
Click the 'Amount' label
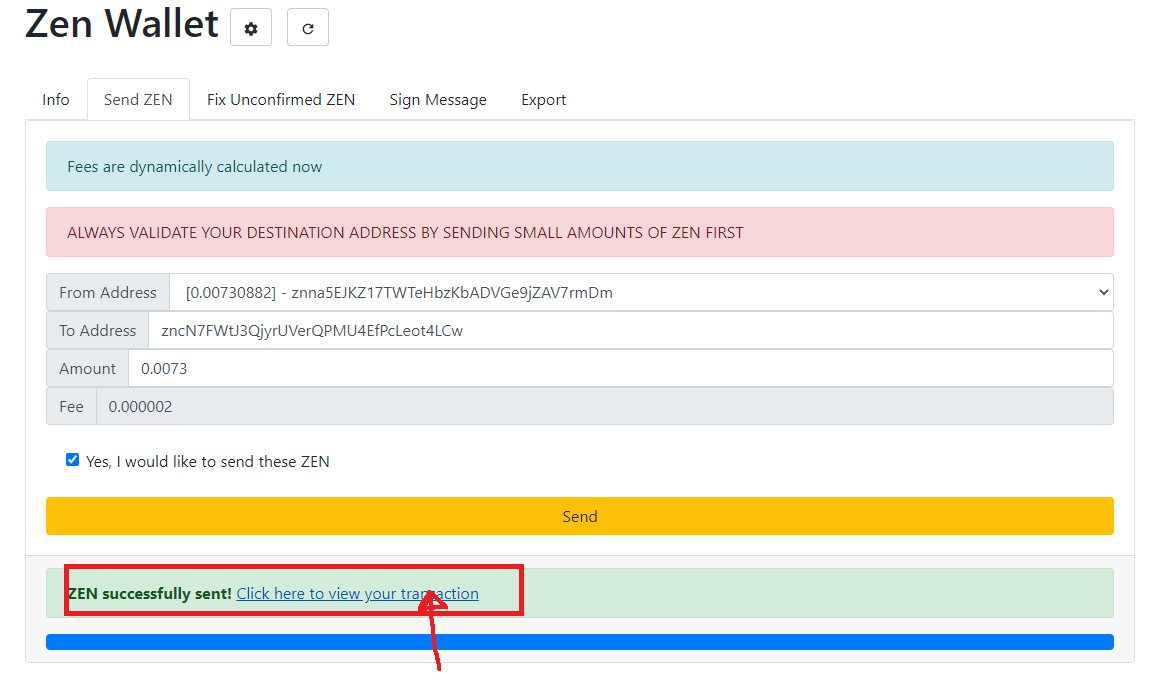coord(88,368)
